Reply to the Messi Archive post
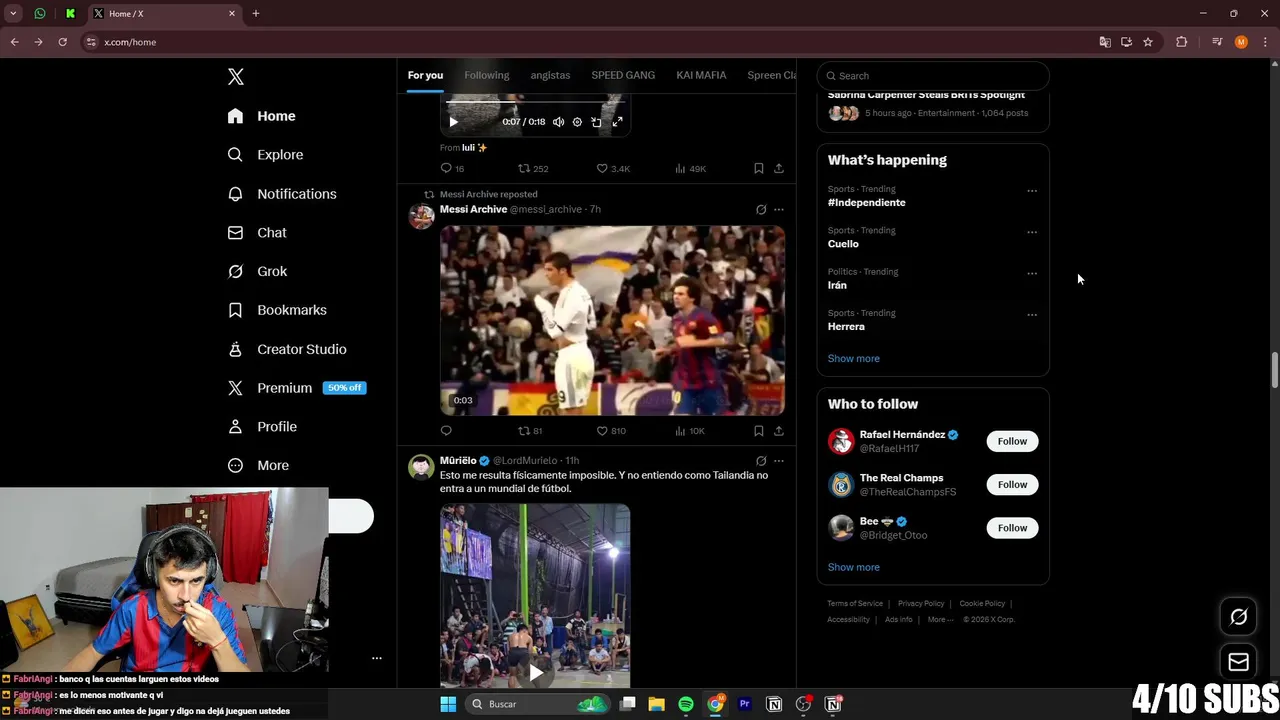Image resolution: width=1280 pixels, height=720 pixels. click(x=446, y=431)
